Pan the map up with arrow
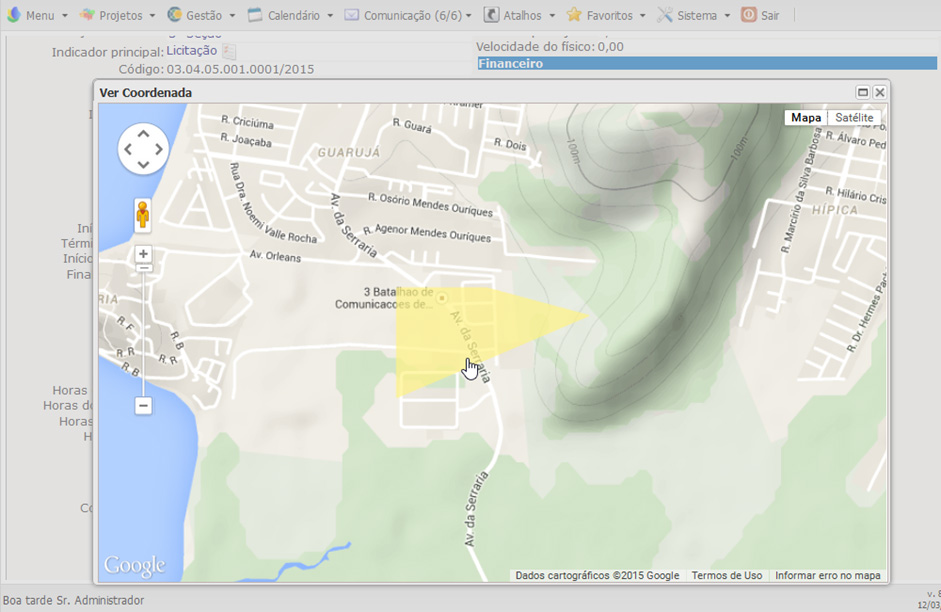The image size is (941, 612). click(143, 134)
